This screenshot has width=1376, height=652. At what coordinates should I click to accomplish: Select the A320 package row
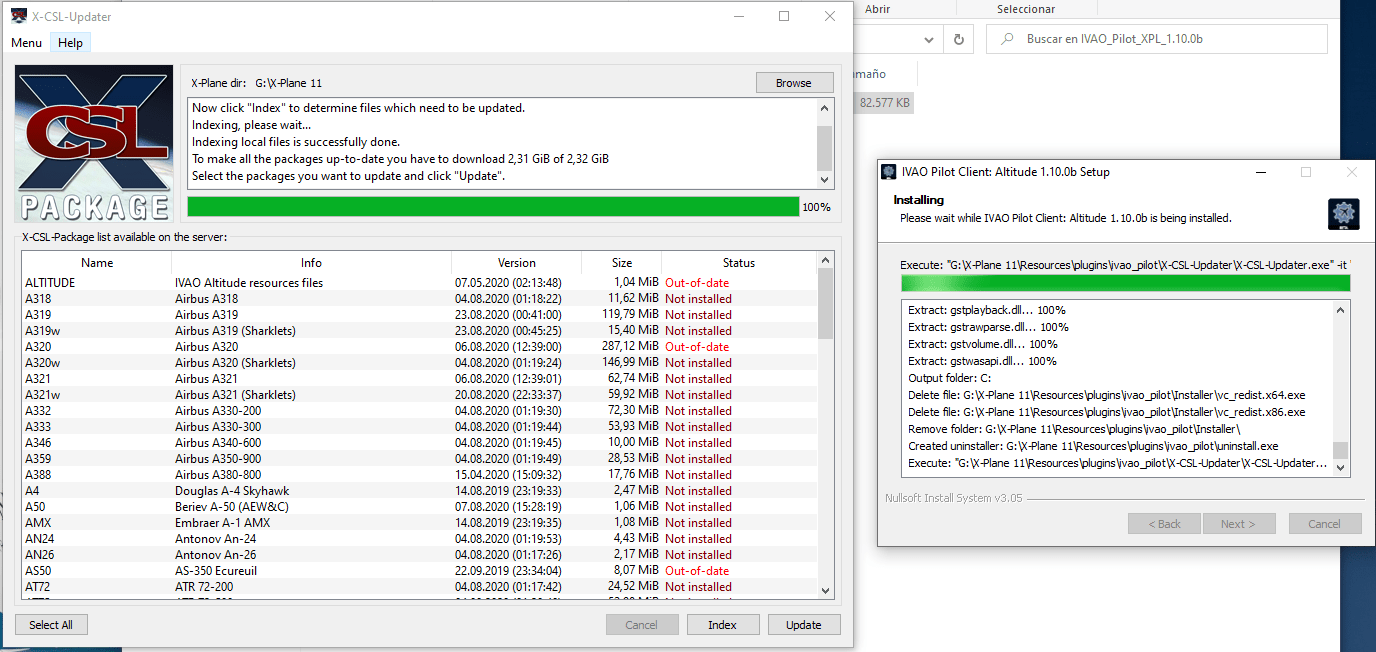420,347
